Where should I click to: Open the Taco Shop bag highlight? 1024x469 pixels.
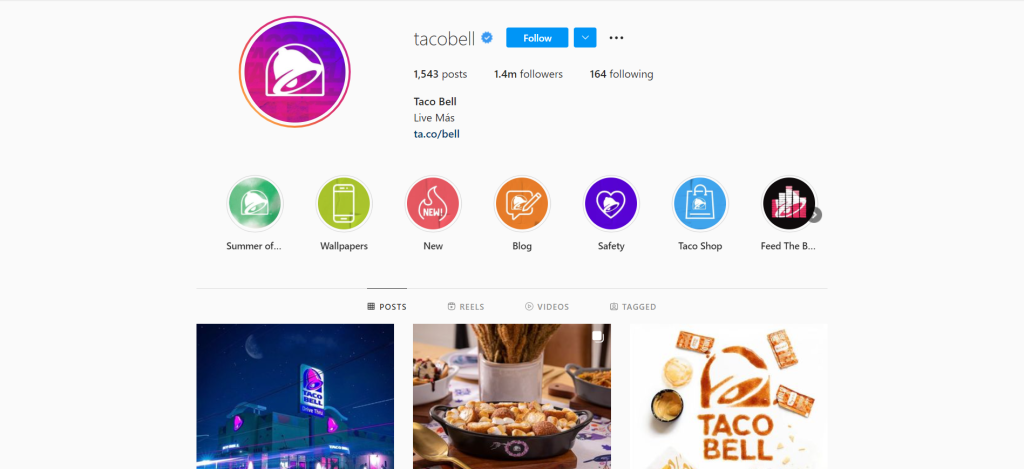700,203
